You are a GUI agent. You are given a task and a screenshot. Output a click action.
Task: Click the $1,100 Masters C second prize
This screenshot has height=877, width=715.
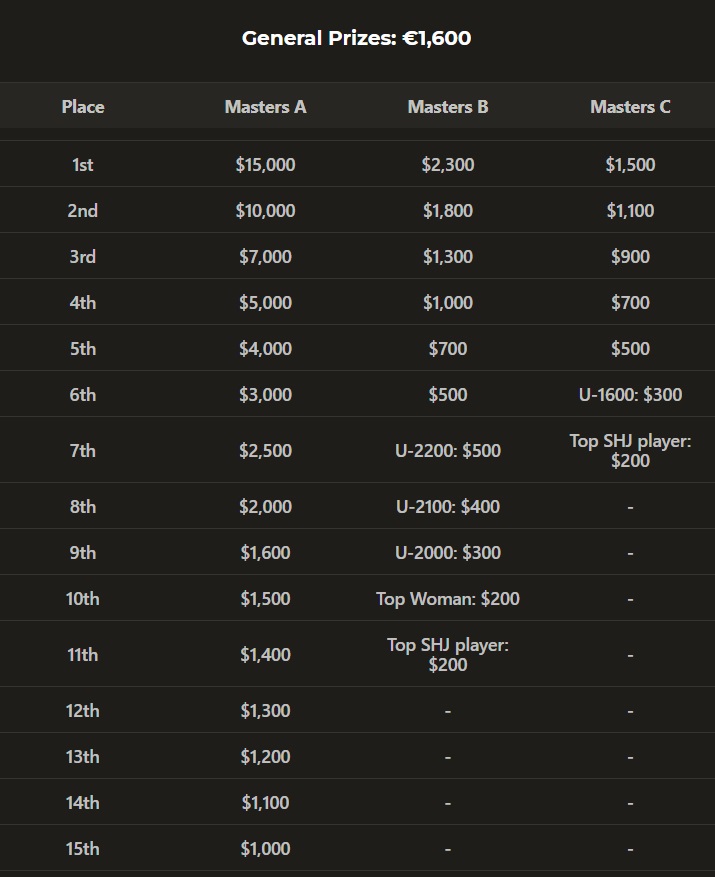click(630, 210)
